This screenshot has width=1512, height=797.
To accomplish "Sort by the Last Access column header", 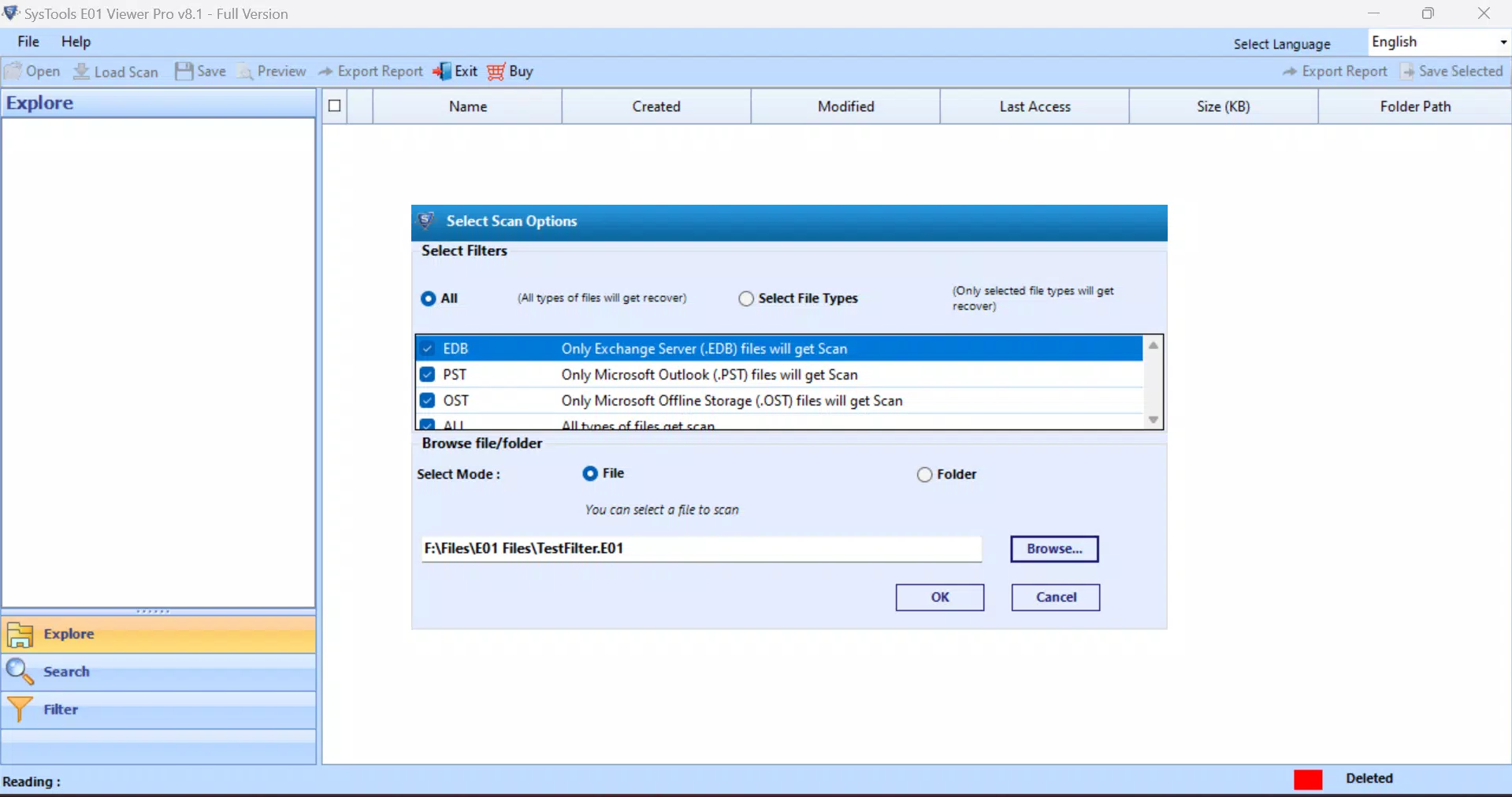I will (x=1035, y=106).
